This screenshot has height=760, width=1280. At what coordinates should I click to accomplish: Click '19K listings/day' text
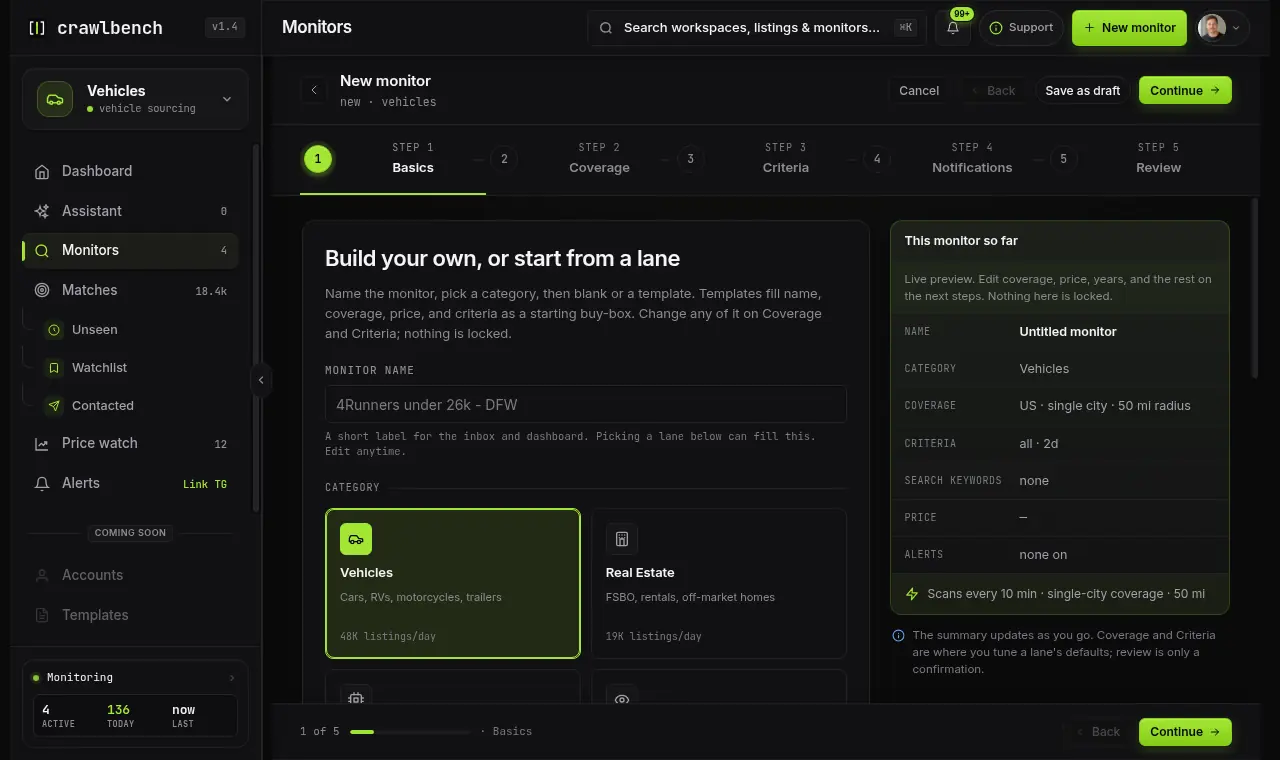click(x=654, y=637)
